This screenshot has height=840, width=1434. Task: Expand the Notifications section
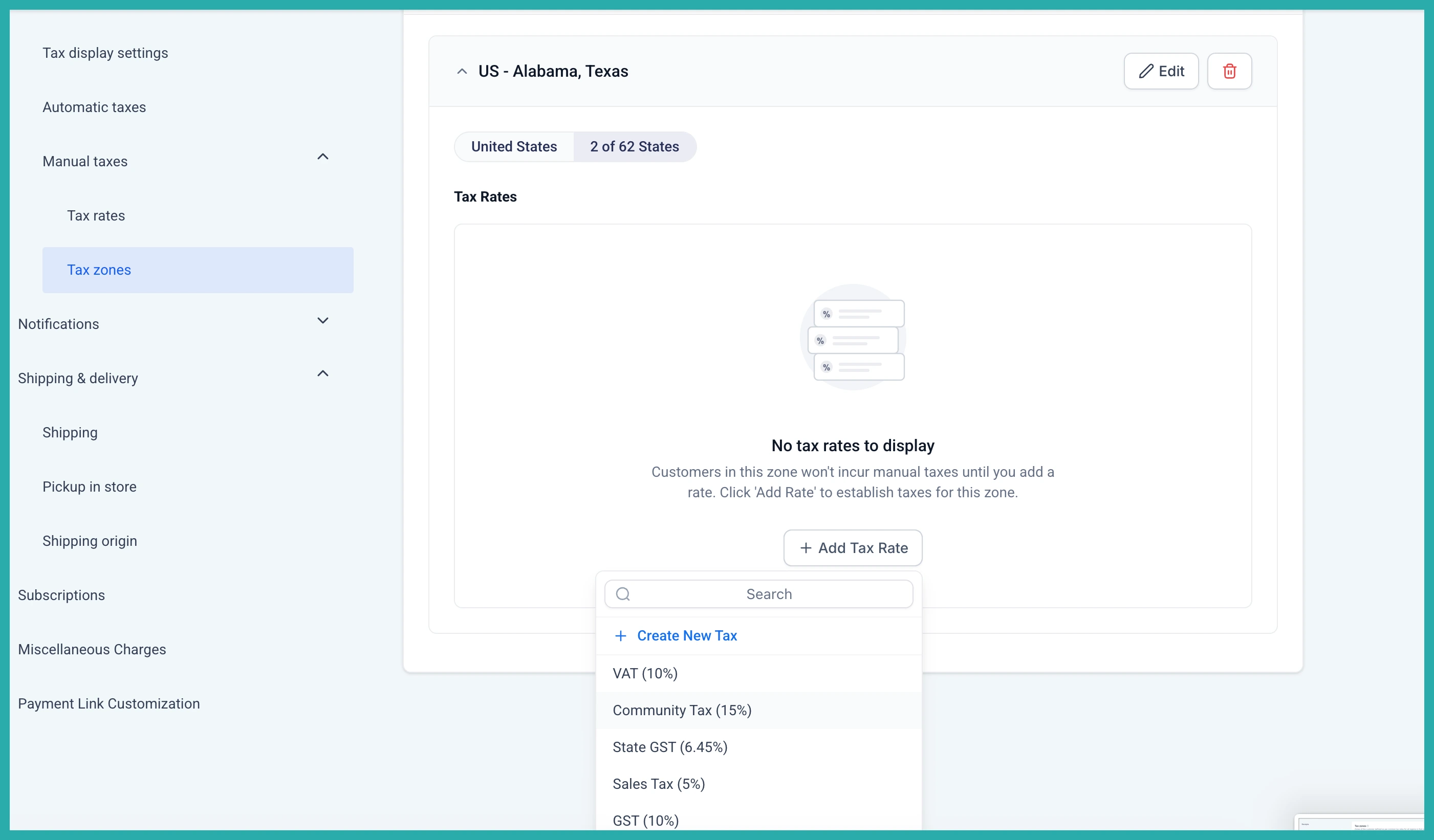(322, 321)
